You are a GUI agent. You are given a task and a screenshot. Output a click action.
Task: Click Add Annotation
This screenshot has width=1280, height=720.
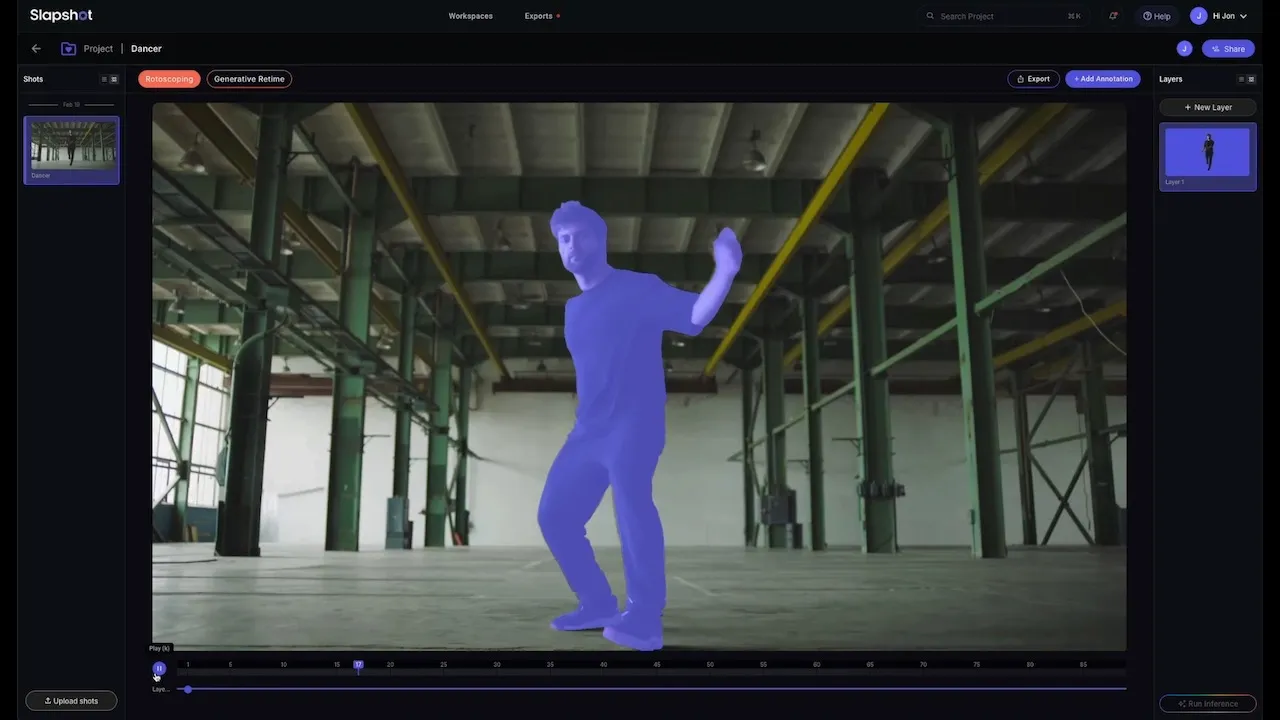coord(1103,79)
